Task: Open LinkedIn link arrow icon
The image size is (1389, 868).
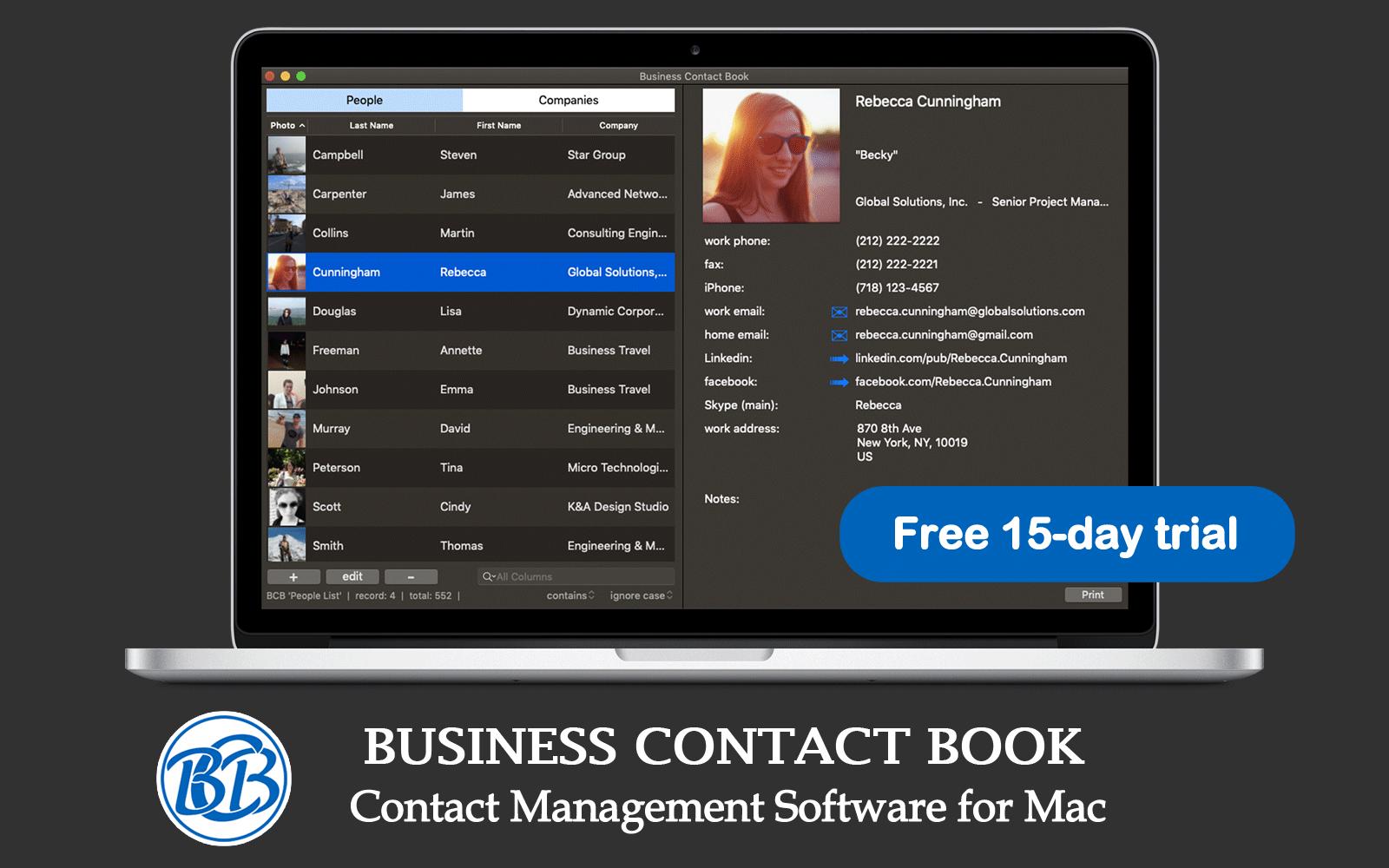Action: tap(839, 358)
